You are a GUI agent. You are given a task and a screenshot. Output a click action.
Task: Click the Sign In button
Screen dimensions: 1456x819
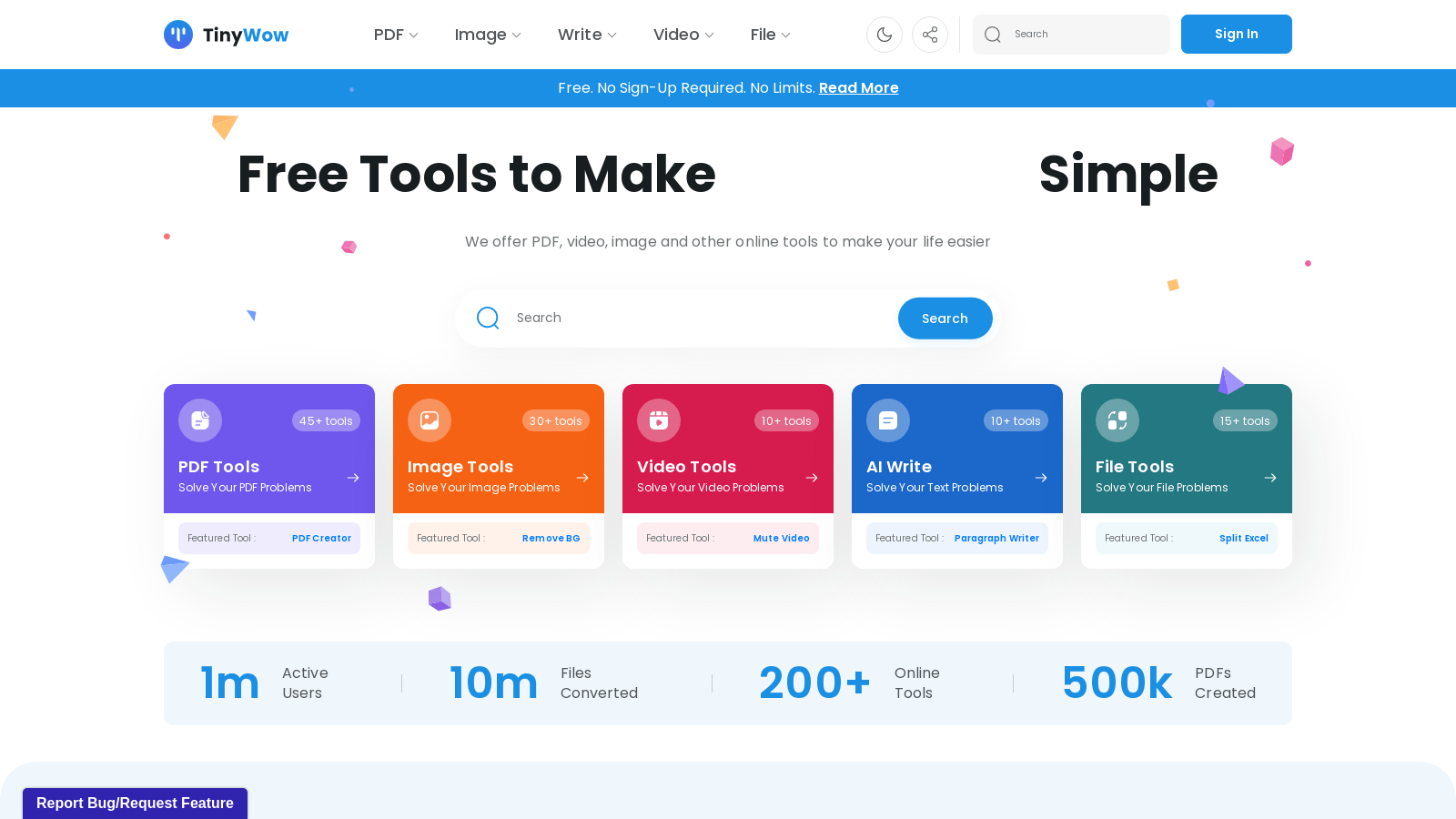(x=1237, y=35)
